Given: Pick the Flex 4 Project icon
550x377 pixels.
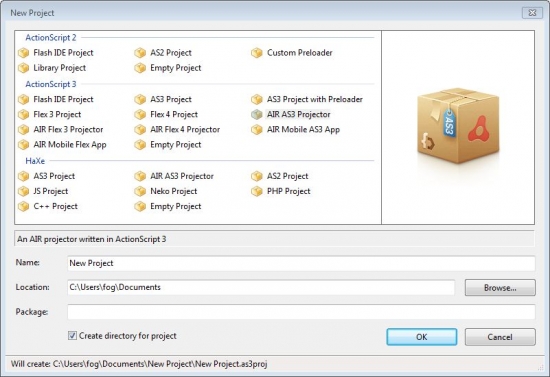Looking at the screenshot, I should [x=140, y=115].
